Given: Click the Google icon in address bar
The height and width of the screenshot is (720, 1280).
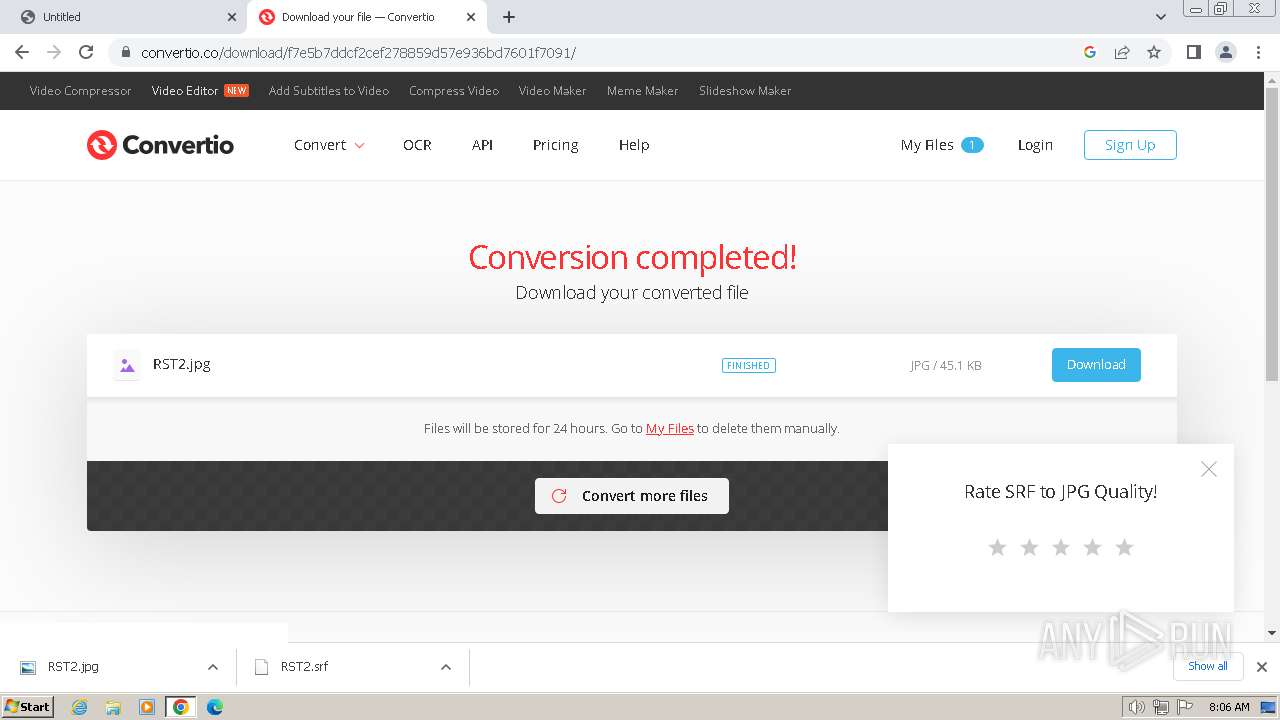Looking at the screenshot, I should click(x=1090, y=52).
